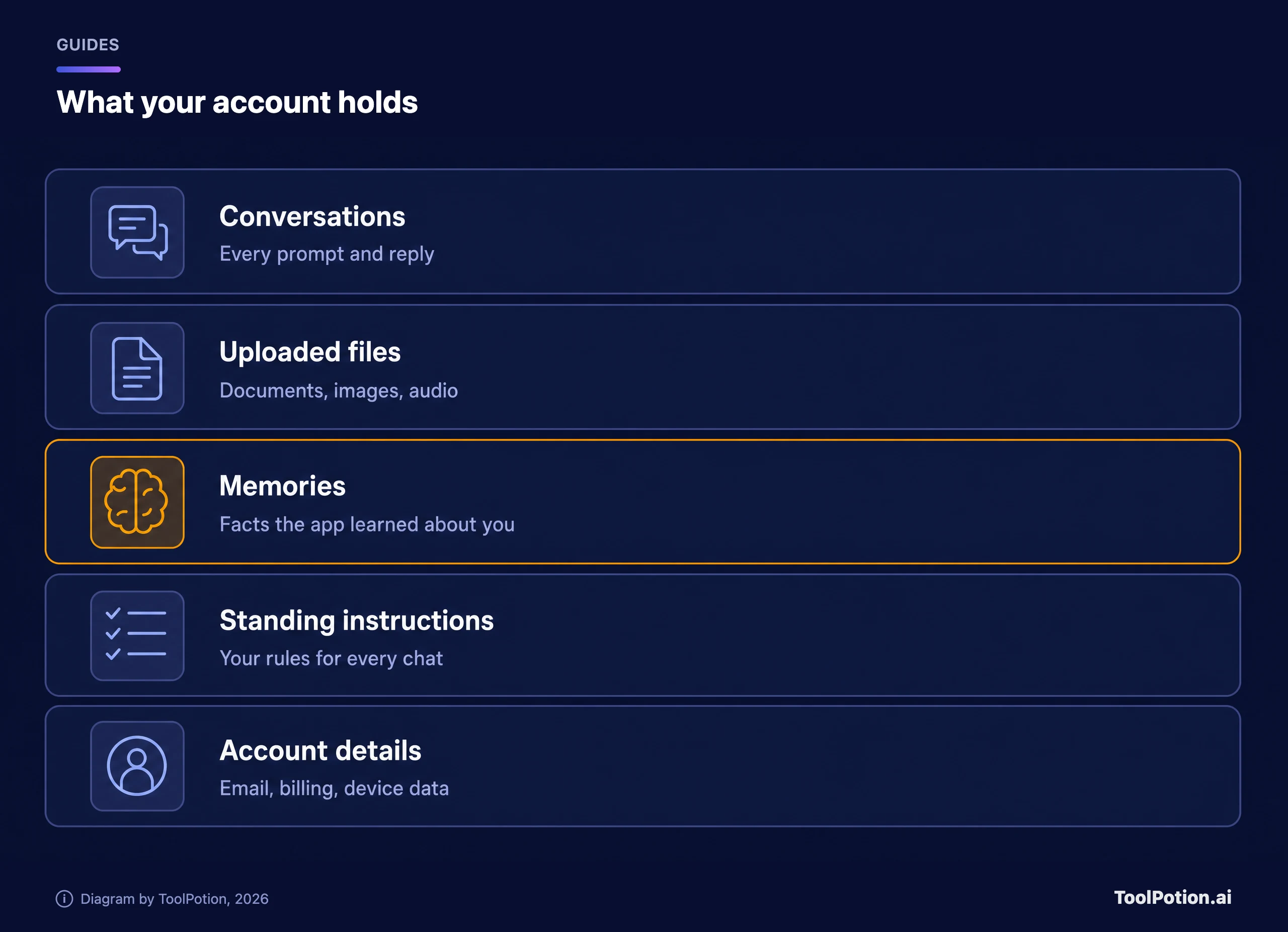Image resolution: width=1288 pixels, height=932 pixels.
Task: Click 'Your rules for every chat' text
Action: [331, 658]
